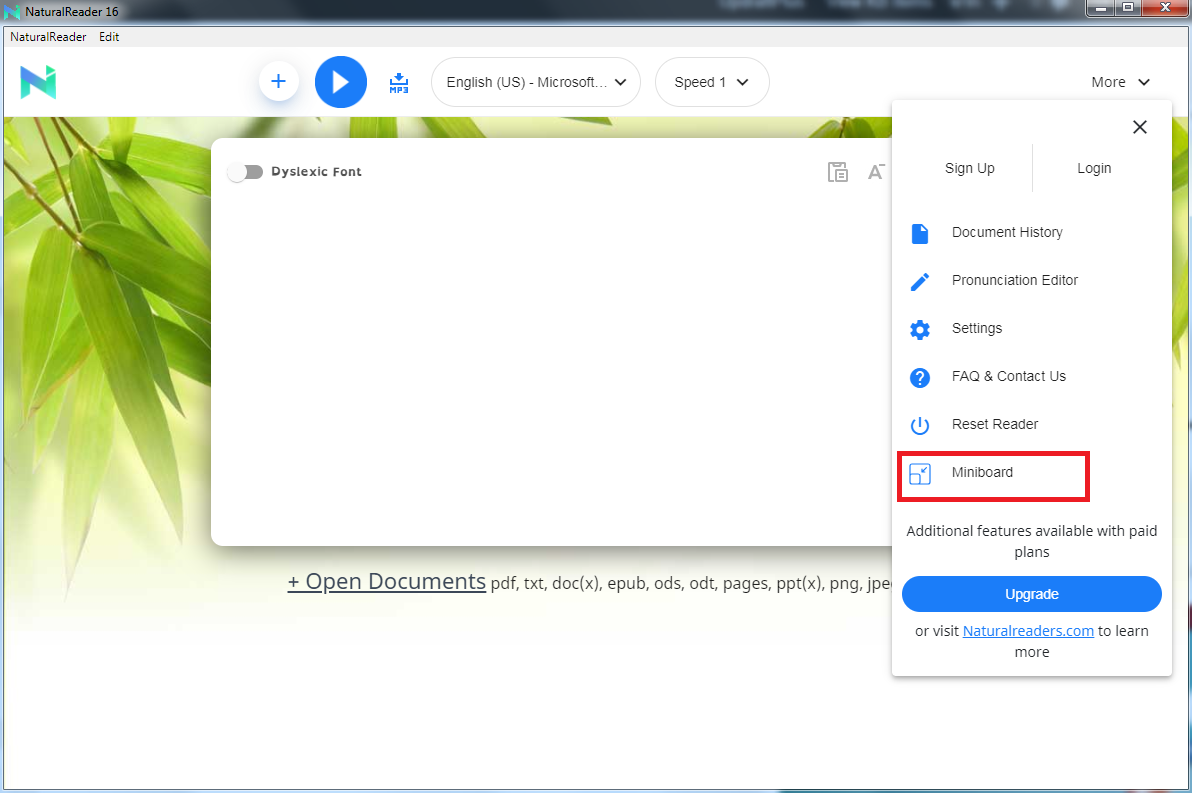Convert text to MP3 icon

pyautogui.click(x=398, y=83)
